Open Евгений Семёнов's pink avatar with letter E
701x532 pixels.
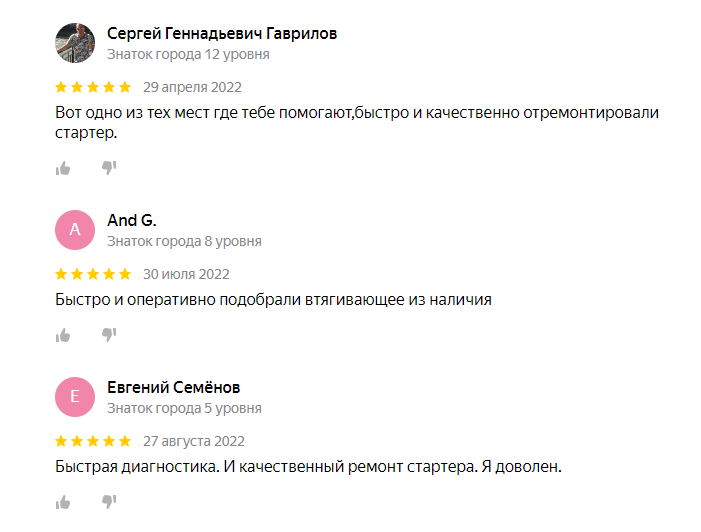coord(75,397)
